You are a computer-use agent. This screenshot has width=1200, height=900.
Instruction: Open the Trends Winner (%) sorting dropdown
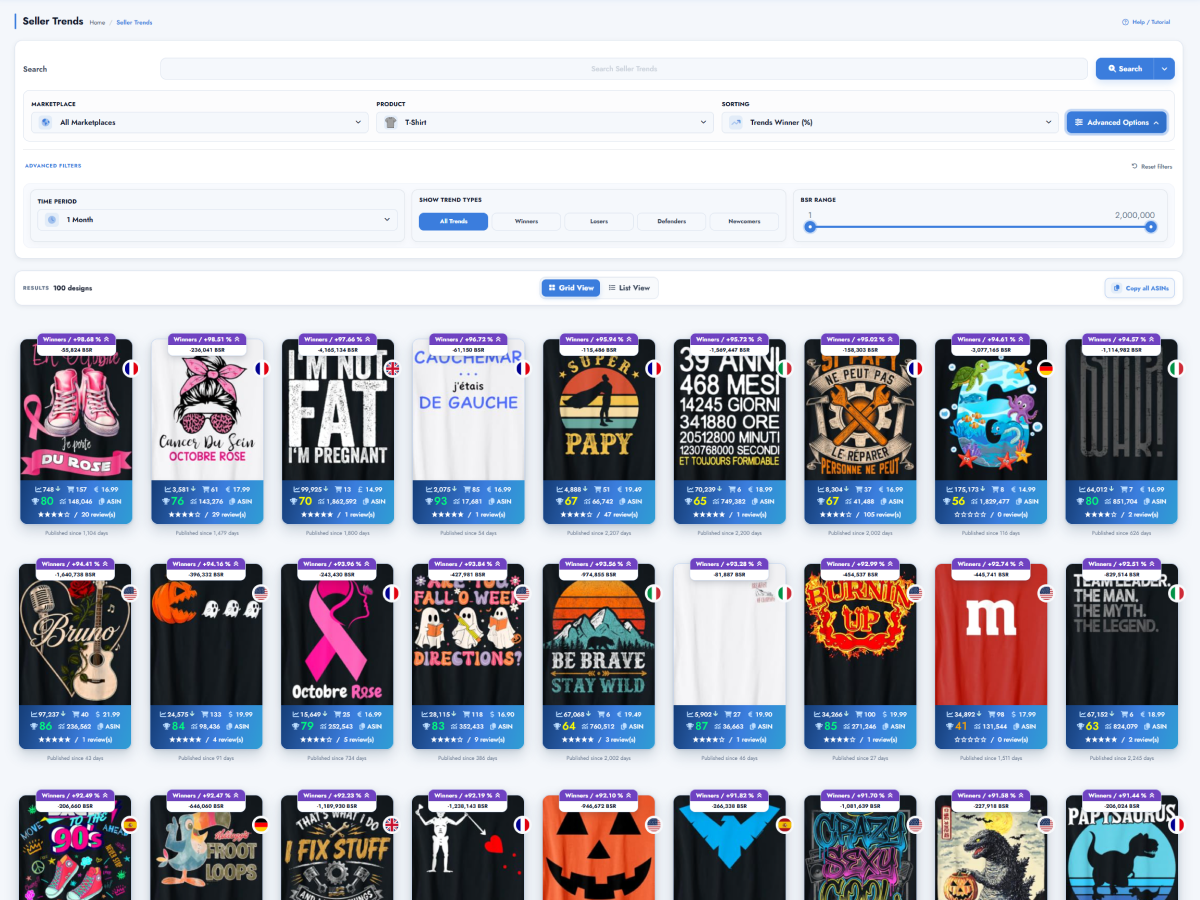coord(890,122)
